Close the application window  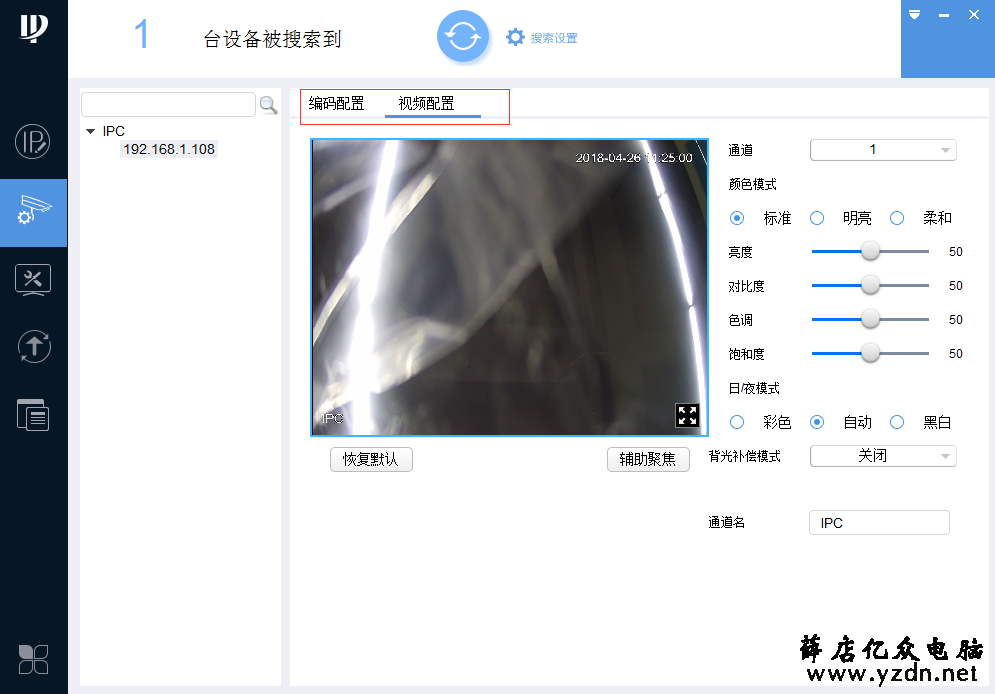point(974,15)
